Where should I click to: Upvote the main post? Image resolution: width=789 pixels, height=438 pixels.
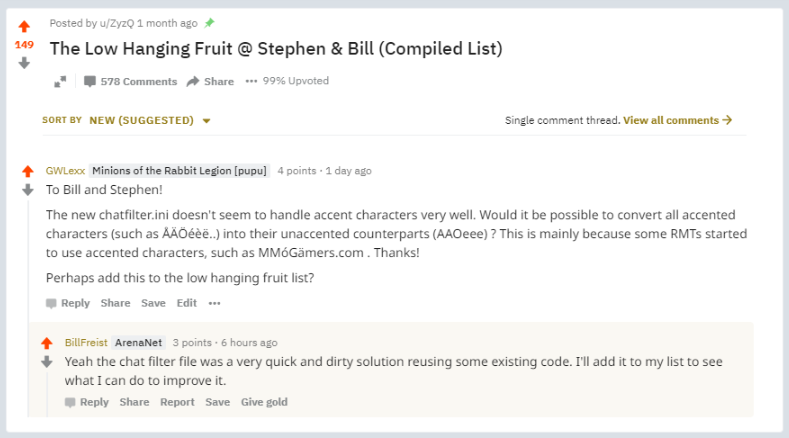(24, 26)
